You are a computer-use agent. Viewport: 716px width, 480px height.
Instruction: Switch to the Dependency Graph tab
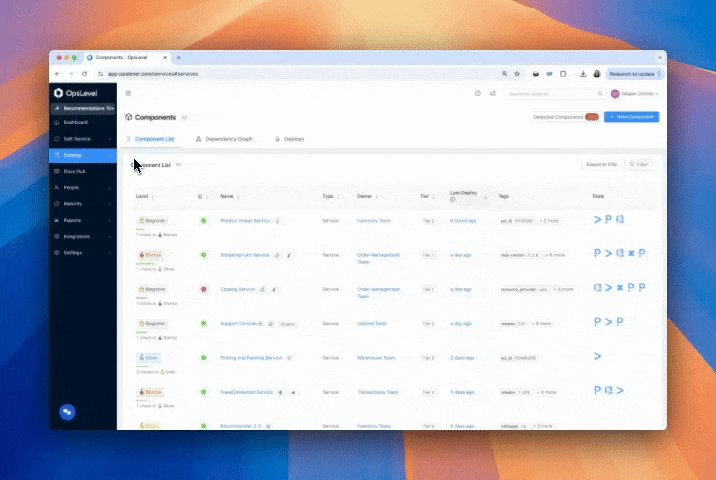tap(224, 139)
